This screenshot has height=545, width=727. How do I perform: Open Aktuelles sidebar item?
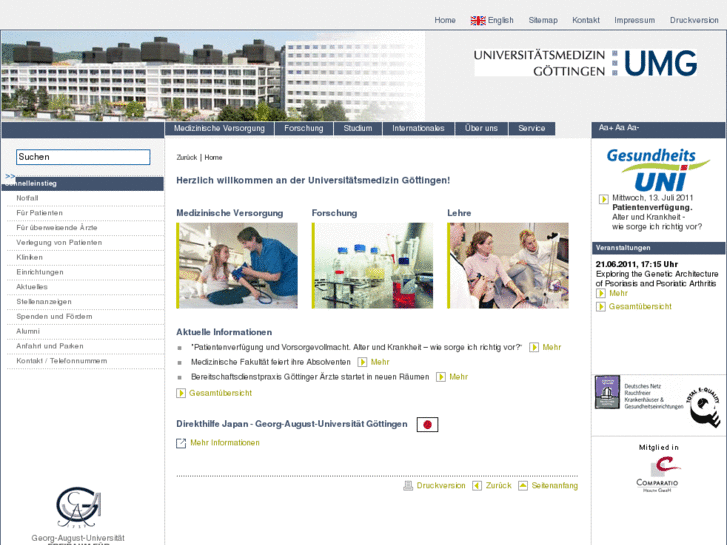pos(32,287)
